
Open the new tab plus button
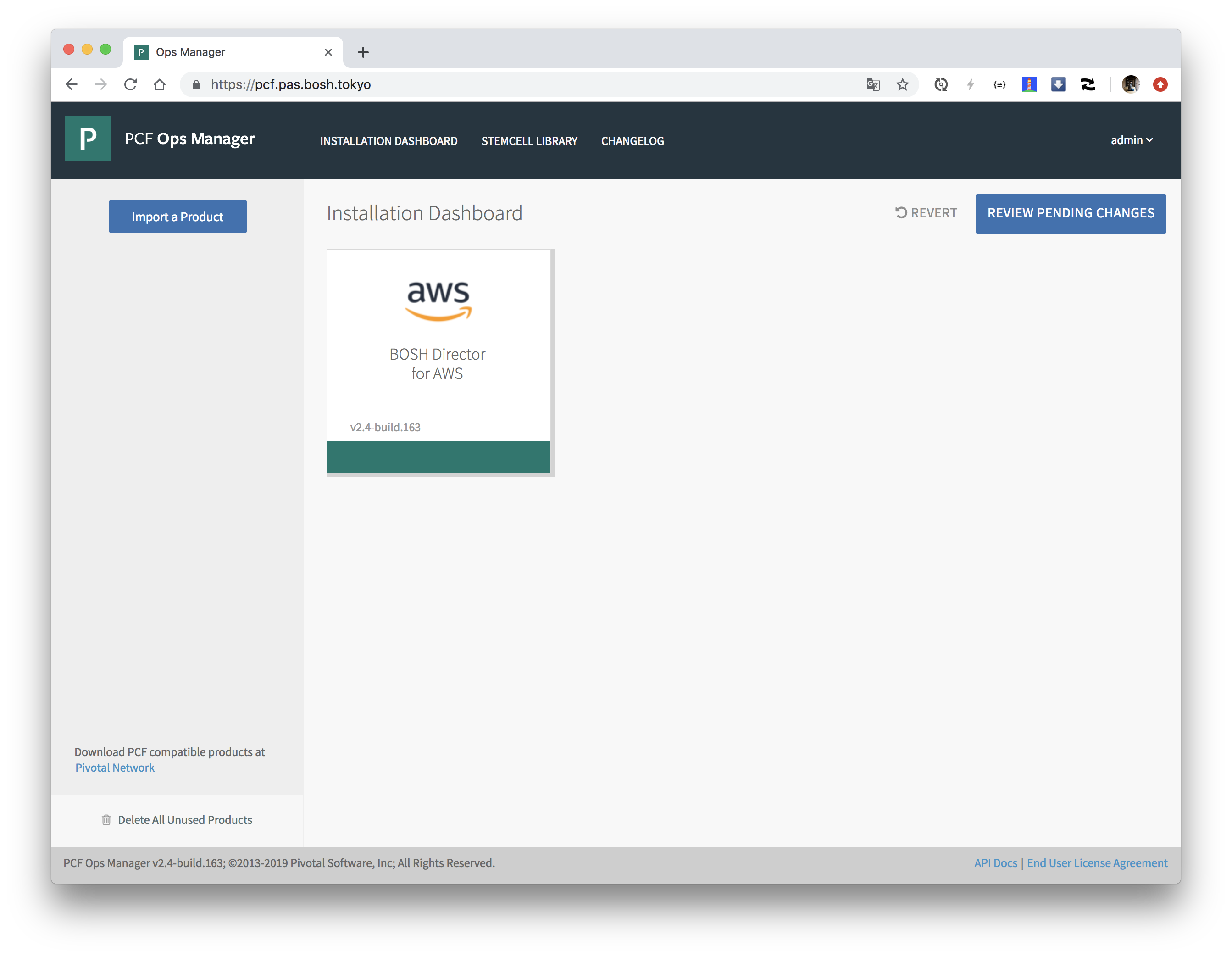(363, 52)
